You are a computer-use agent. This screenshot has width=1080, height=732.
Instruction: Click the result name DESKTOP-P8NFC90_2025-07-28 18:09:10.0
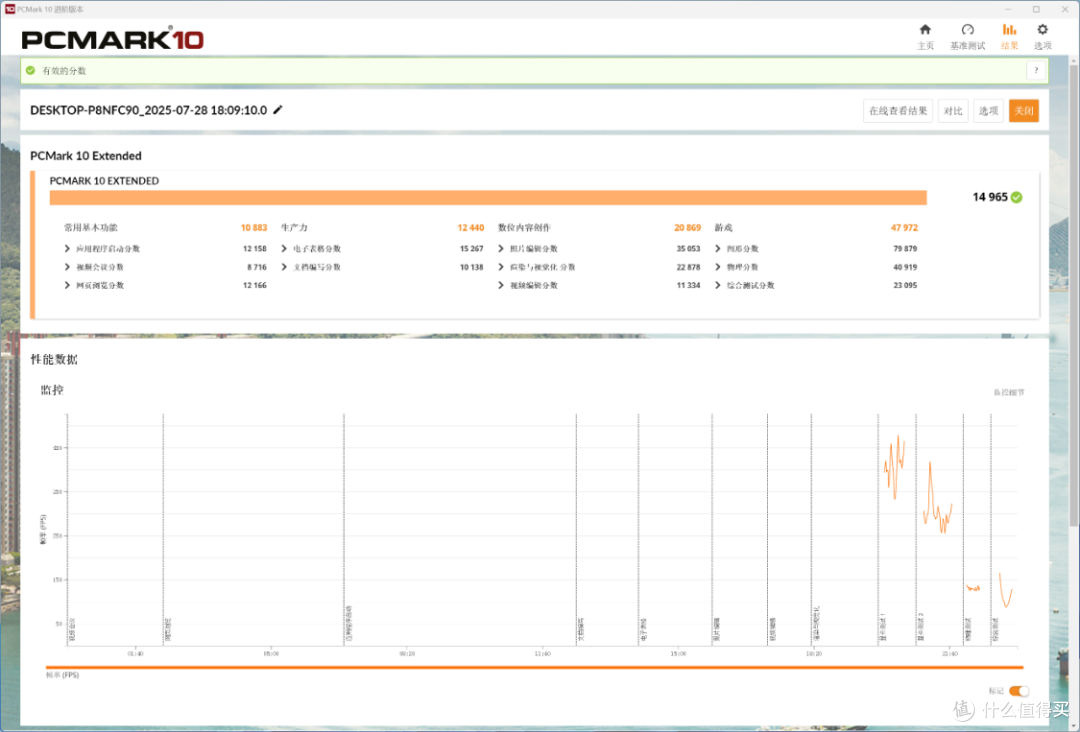149,110
